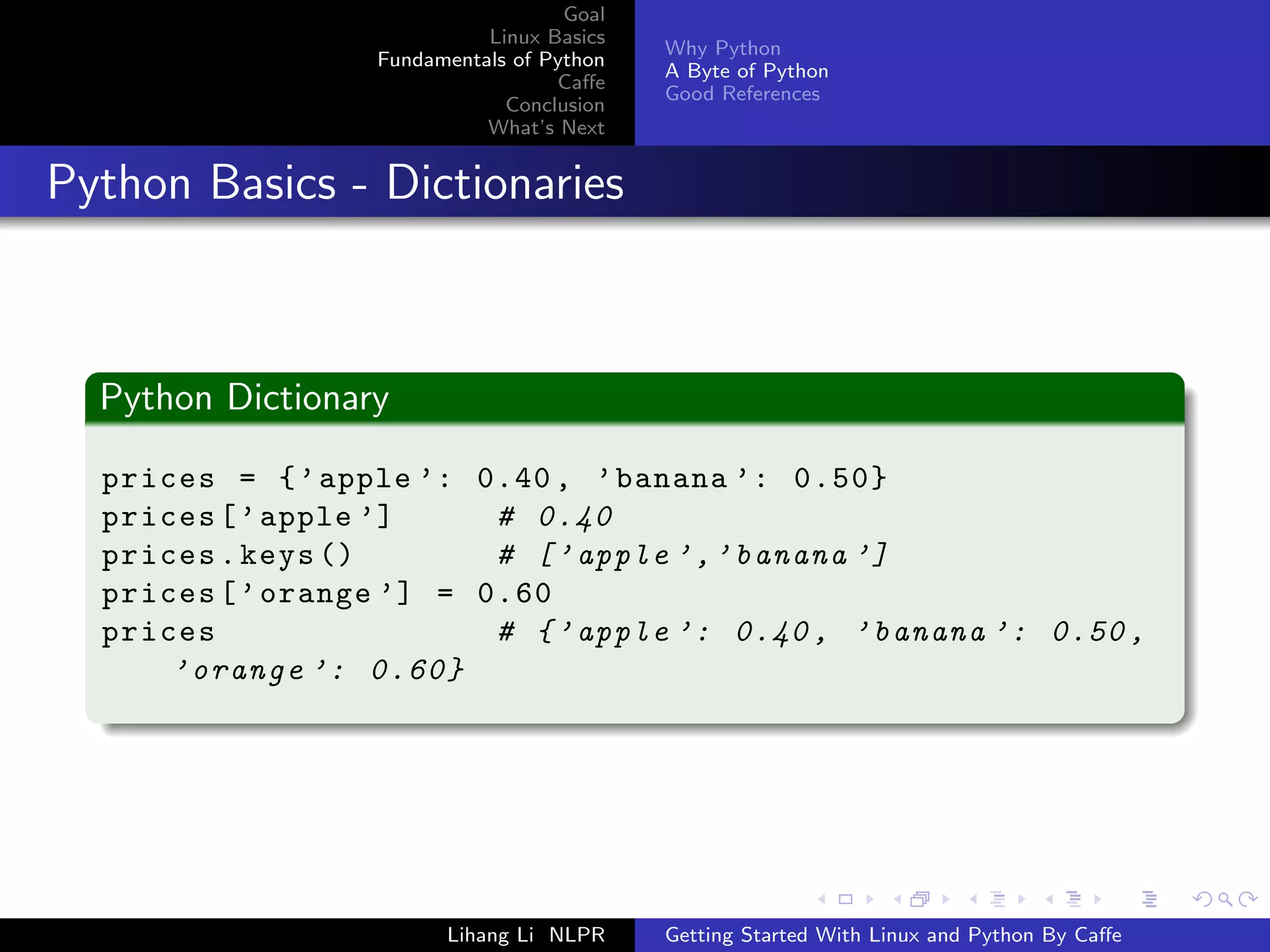Click the section navigation icon
The image size is (1270, 952).
[x=1073, y=899]
